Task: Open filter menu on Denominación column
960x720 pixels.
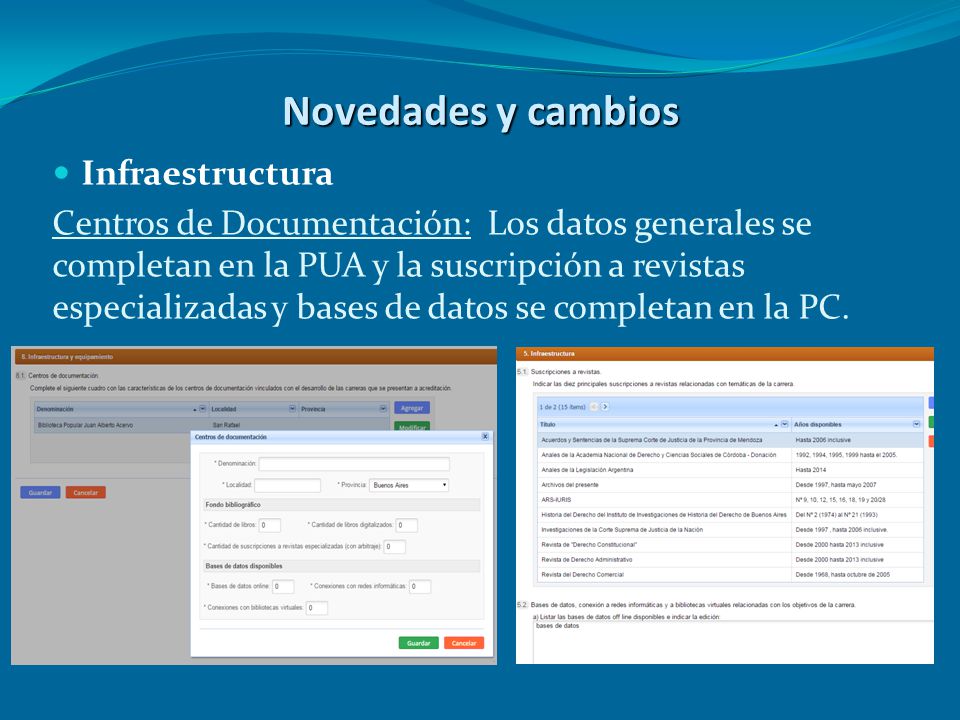Action: point(203,408)
